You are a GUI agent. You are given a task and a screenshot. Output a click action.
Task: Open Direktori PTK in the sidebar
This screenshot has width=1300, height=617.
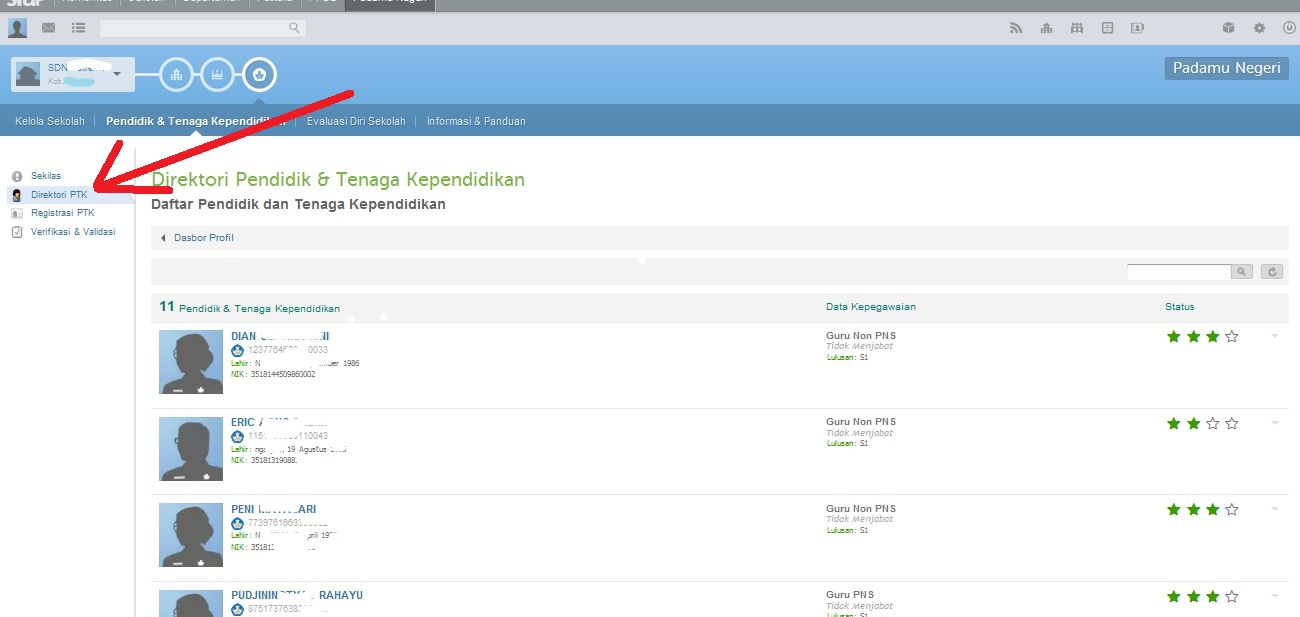[x=59, y=195]
